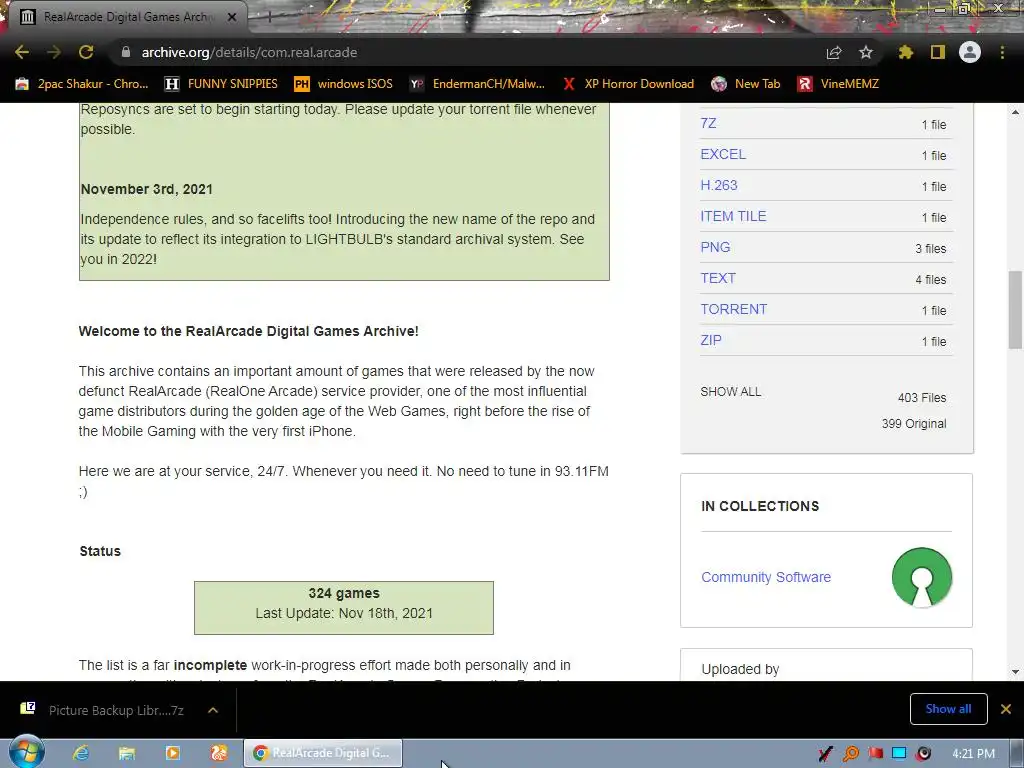This screenshot has width=1024, height=768.
Task: Download the TEXT files option
Action: (718, 278)
